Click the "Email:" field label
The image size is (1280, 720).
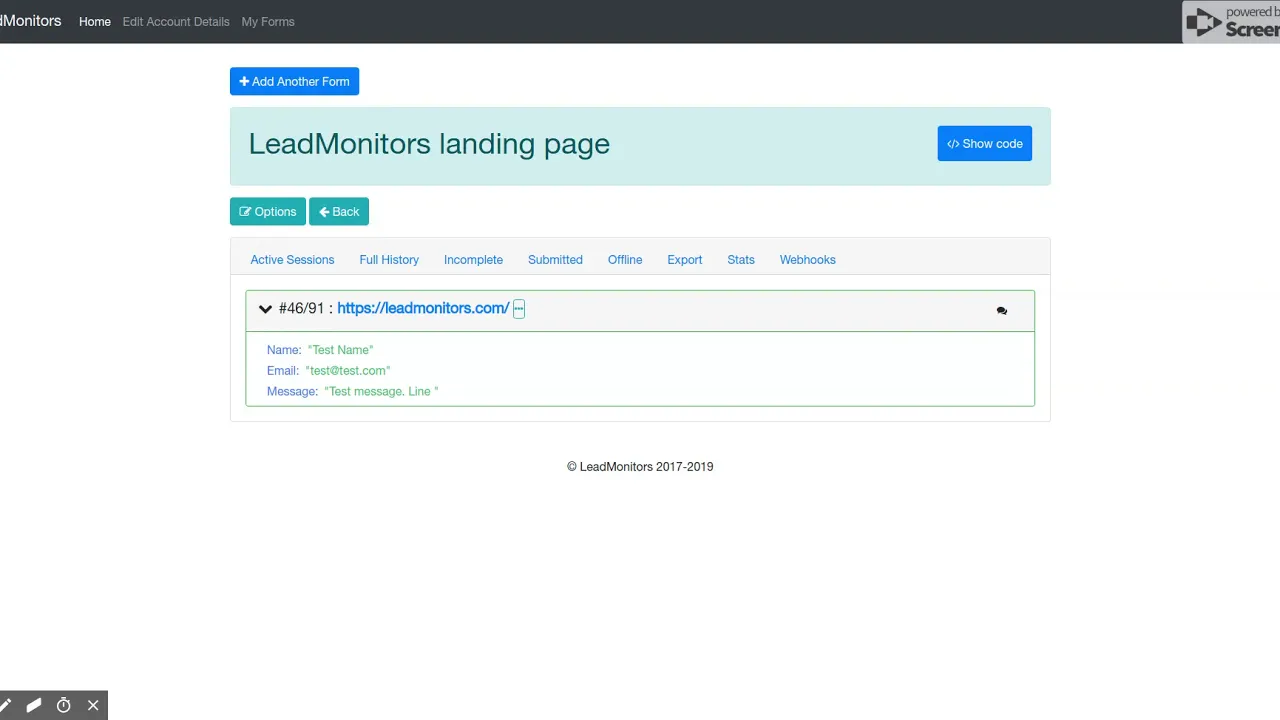point(283,371)
